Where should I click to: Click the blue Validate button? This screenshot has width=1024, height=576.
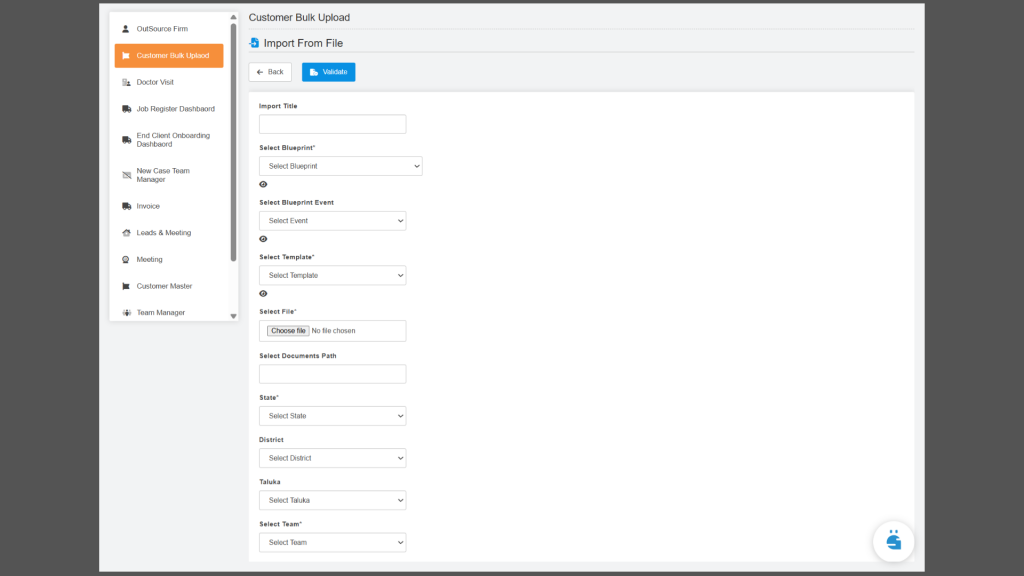click(x=328, y=72)
